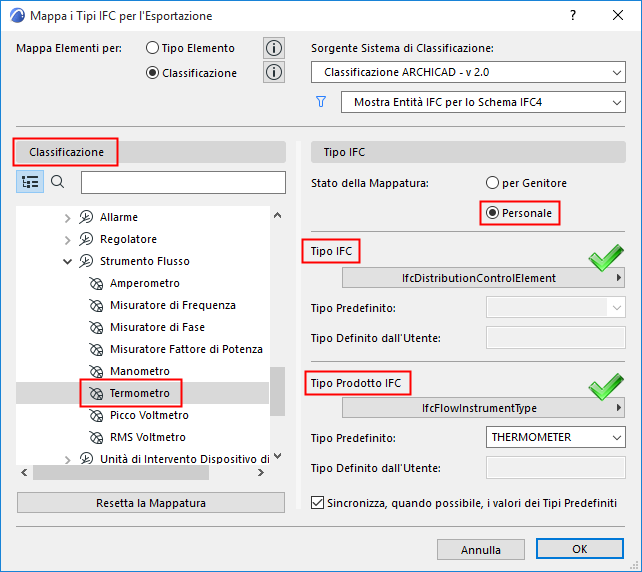Toggle the tree view list icon
The width and height of the screenshot is (642, 572).
pos(30,182)
